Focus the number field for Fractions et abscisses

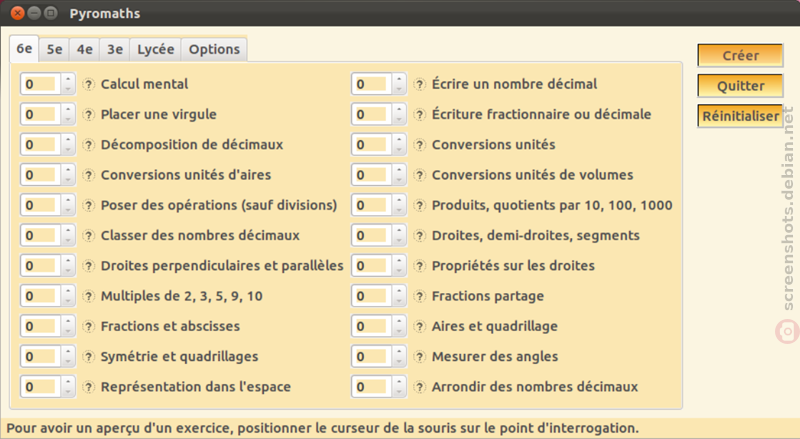tap(41, 327)
